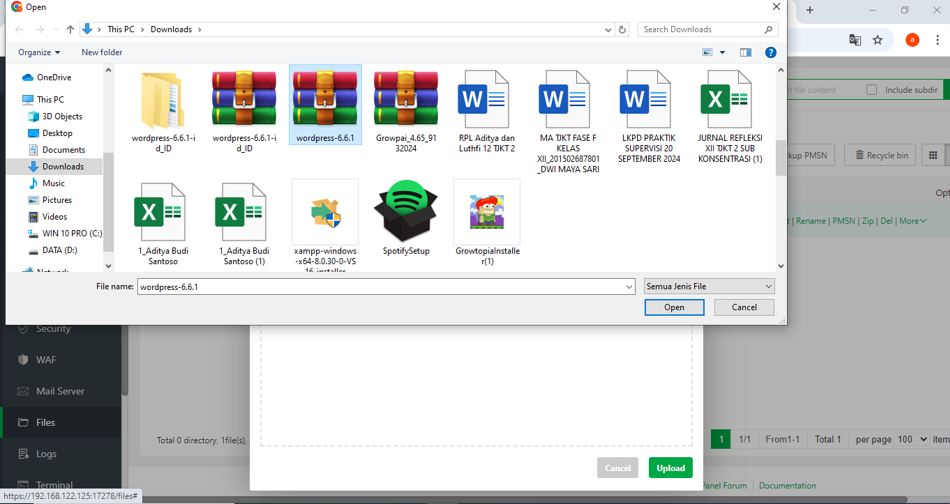Select 1_Aditya Budi Santoso (1) Excel file

[244, 224]
